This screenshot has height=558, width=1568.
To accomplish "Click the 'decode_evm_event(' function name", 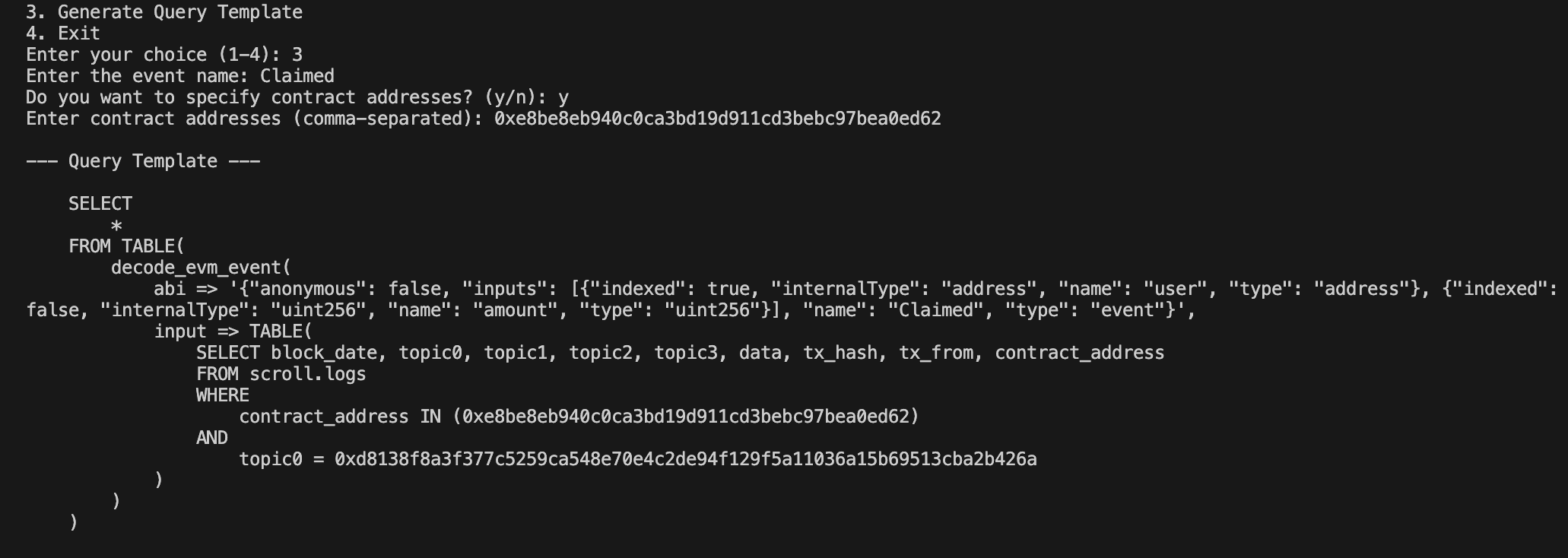I will point(202,268).
